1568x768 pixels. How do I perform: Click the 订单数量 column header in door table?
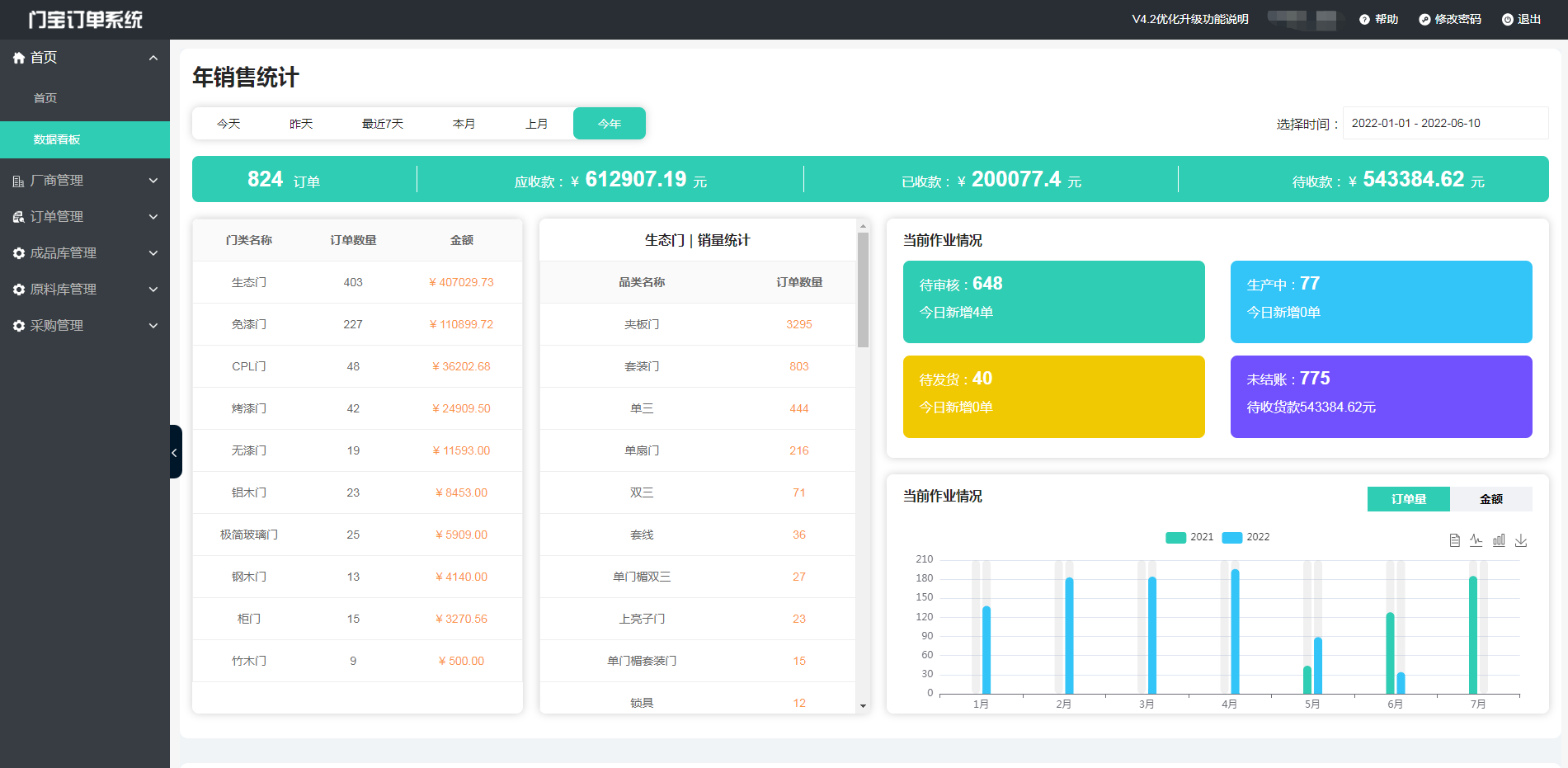(353, 241)
